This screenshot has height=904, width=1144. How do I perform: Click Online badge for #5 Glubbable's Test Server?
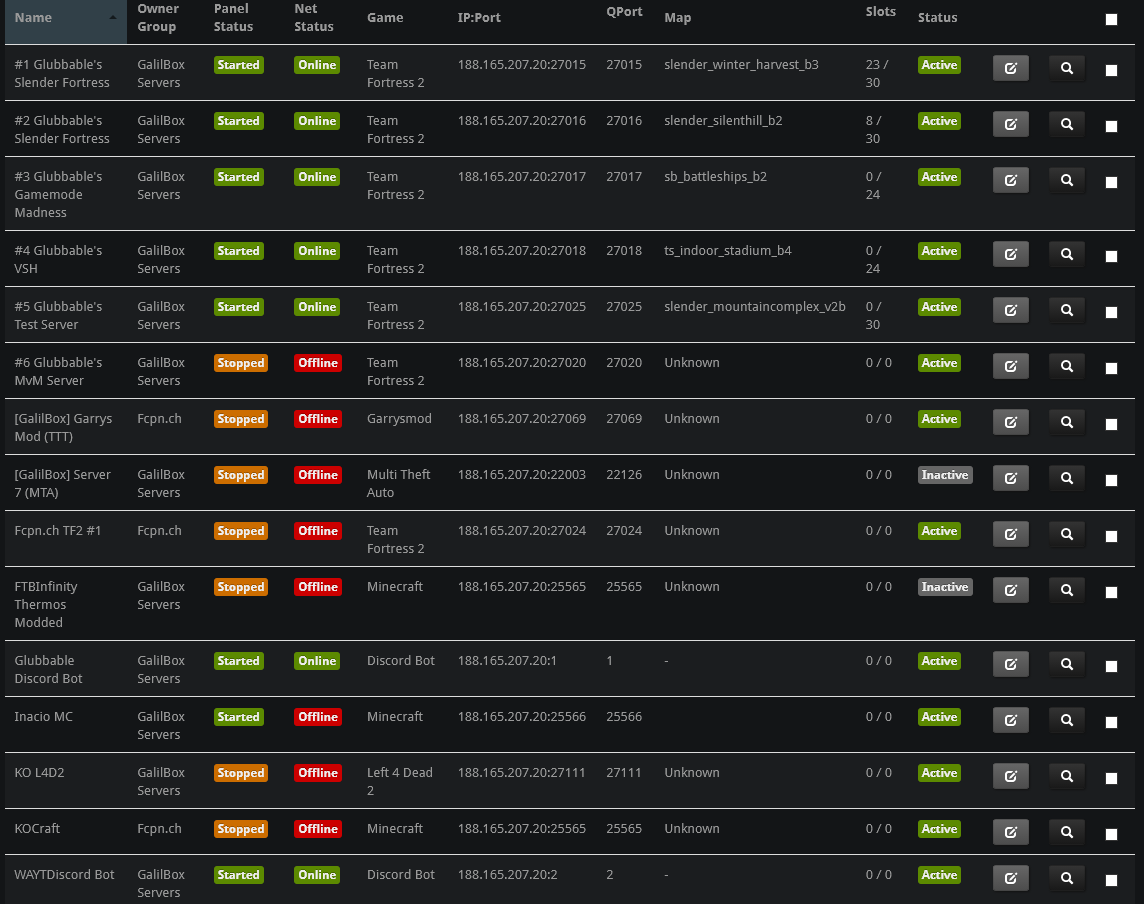coord(317,307)
